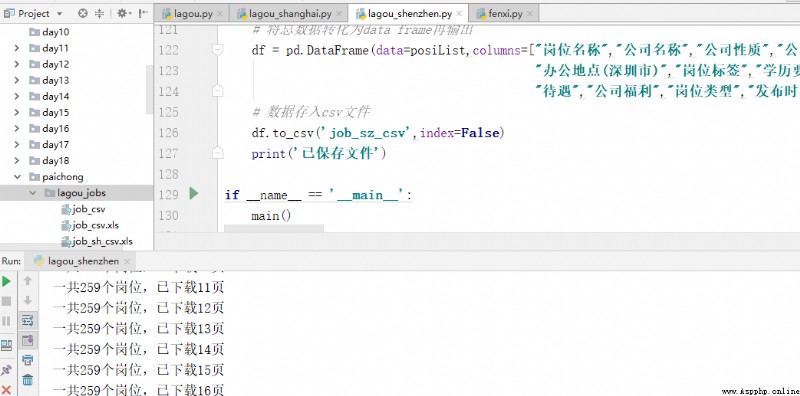Select the lagou_jobs folder row
800x396 pixels.
(77, 193)
